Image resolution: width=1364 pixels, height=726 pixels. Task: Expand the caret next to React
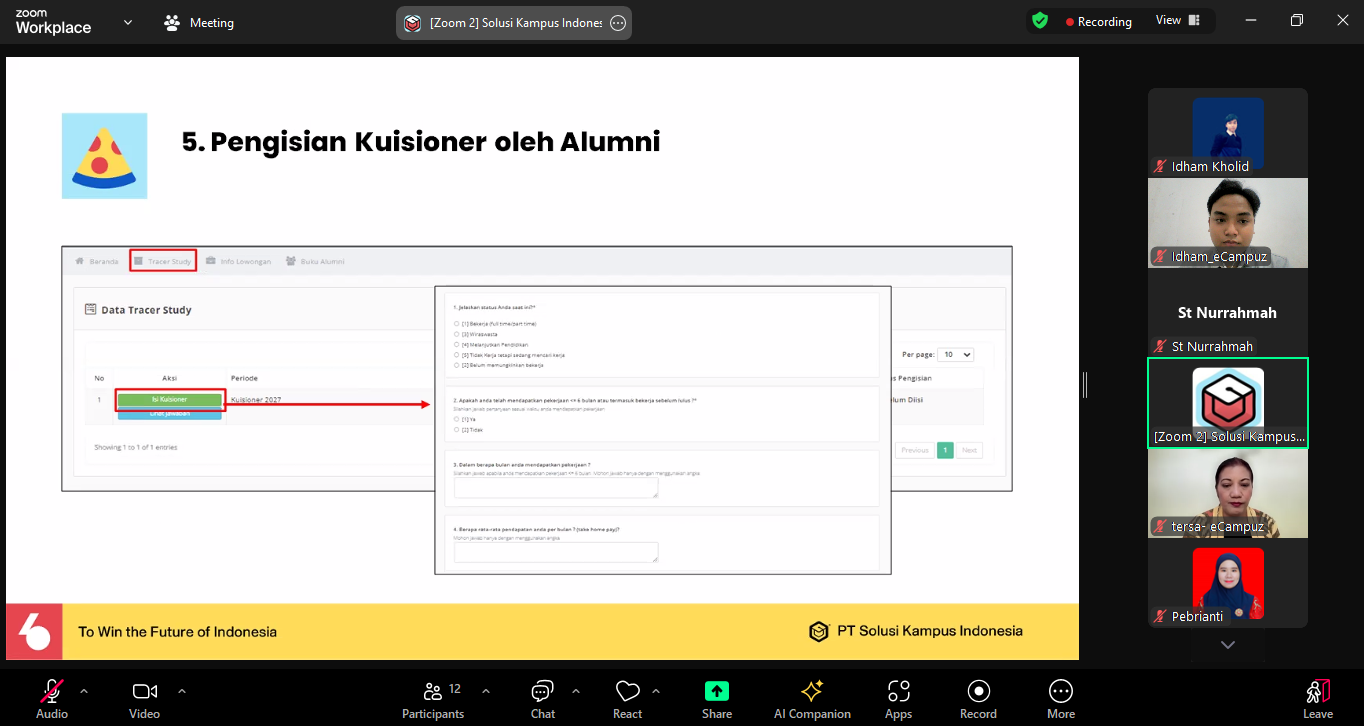tap(656, 691)
